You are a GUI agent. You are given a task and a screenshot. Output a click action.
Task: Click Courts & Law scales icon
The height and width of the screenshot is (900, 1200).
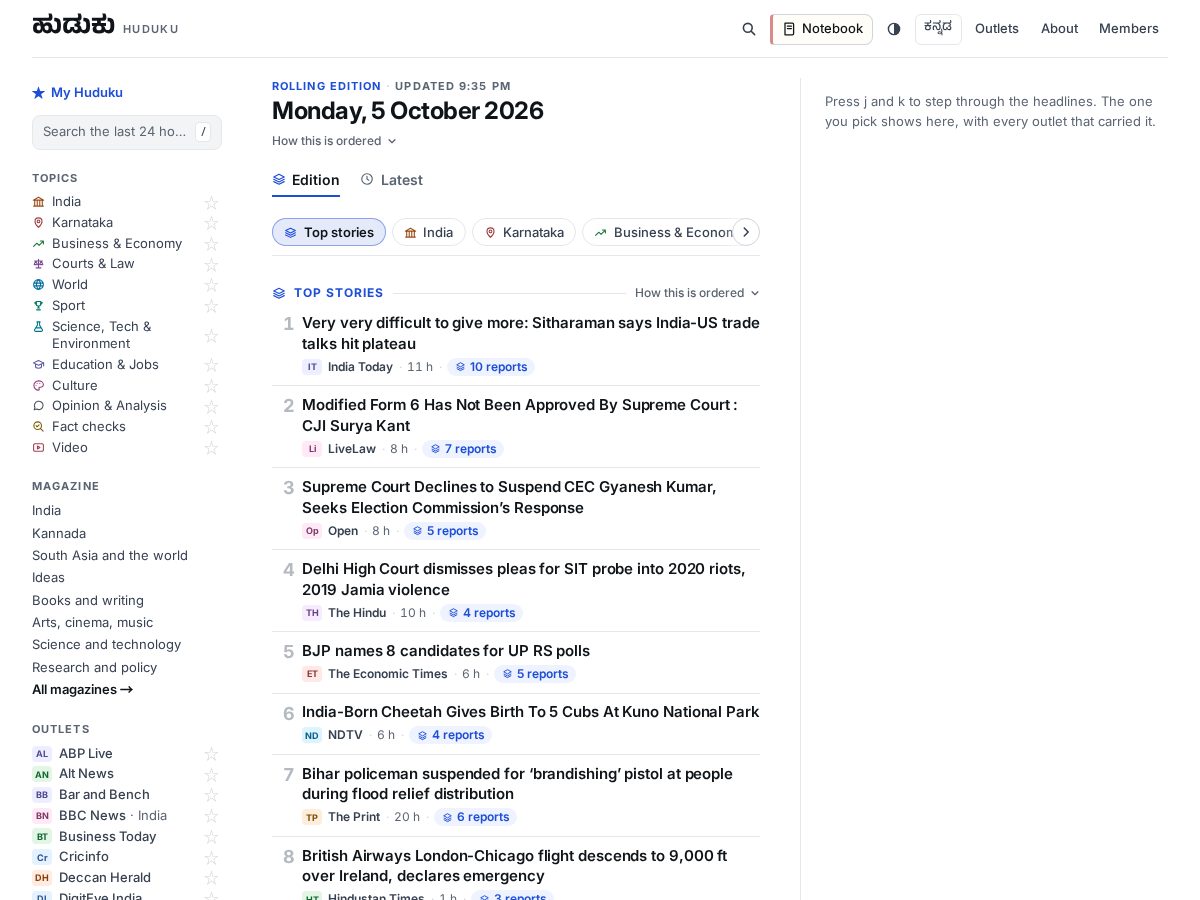point(39,264)
